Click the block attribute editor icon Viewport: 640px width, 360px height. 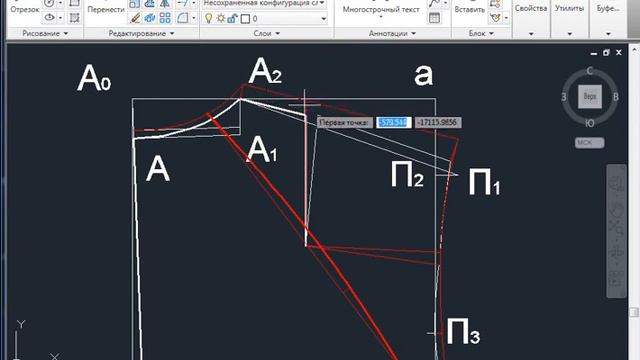coord(496,18)
